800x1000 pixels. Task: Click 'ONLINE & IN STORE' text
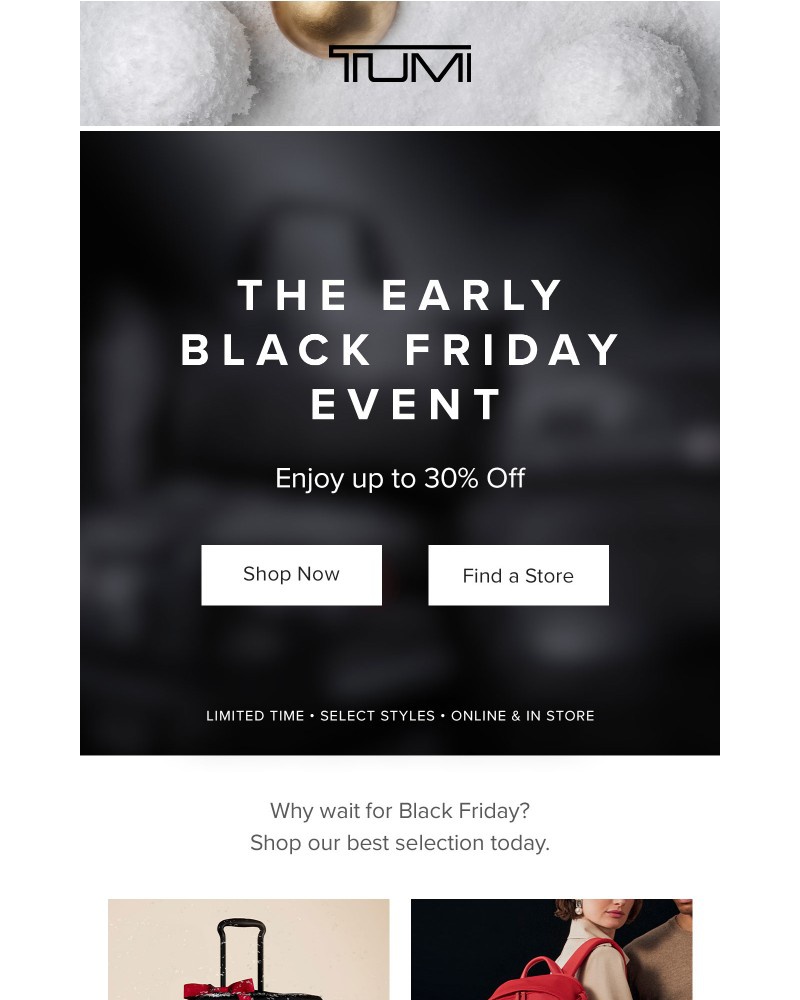523,716
